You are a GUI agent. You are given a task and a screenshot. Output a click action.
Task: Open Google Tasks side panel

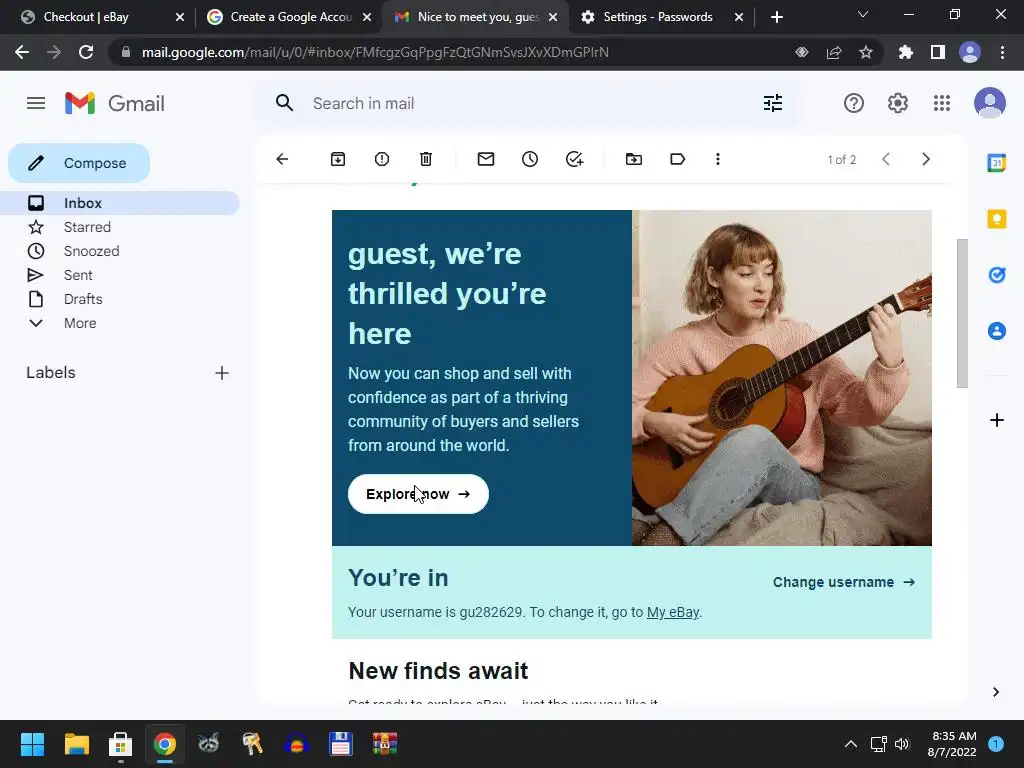point(997,275)
